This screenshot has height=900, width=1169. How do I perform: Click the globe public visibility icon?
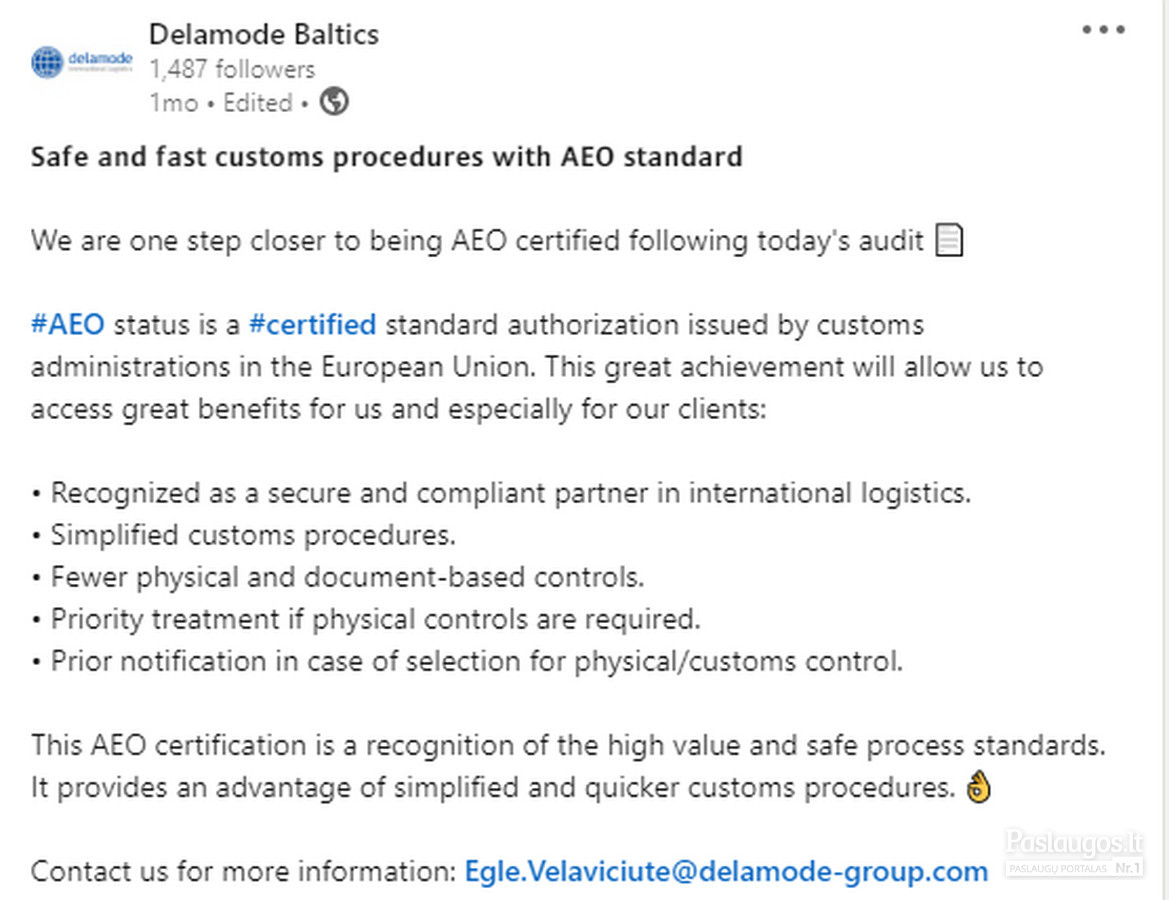[x=334, y=101]
